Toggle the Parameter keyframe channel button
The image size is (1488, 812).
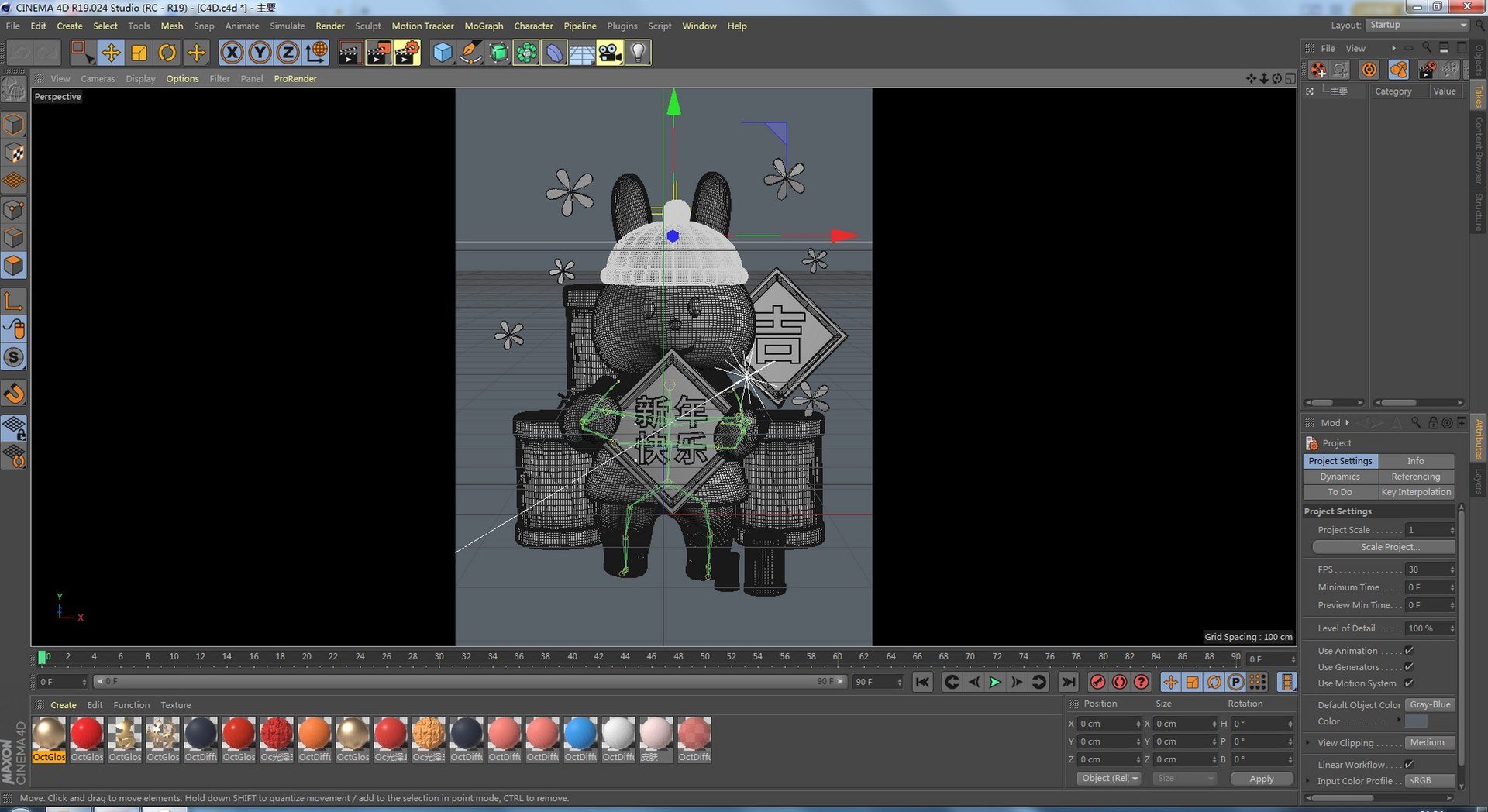click(1236, 682)
